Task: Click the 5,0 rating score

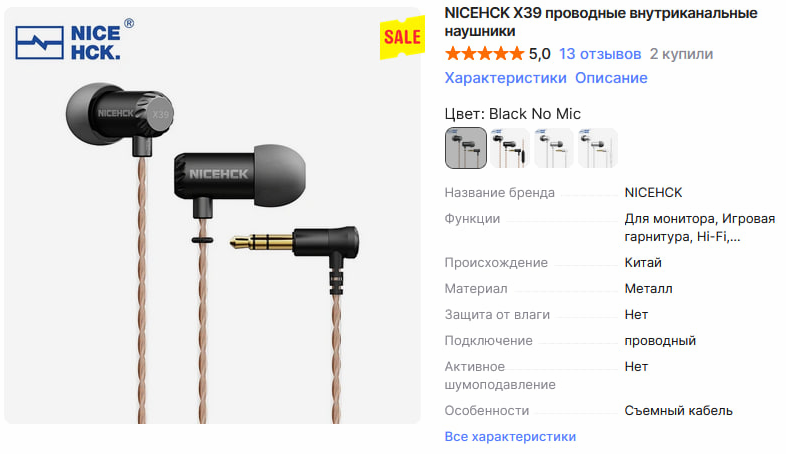Action: point(539,54)
